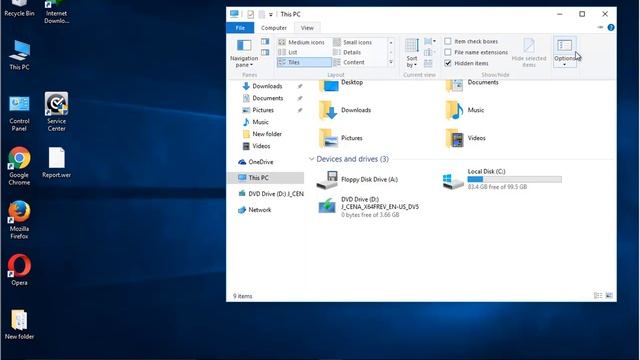640x360 pixels.
Task: Click the Documents folder tile
Action: [473, 84]
